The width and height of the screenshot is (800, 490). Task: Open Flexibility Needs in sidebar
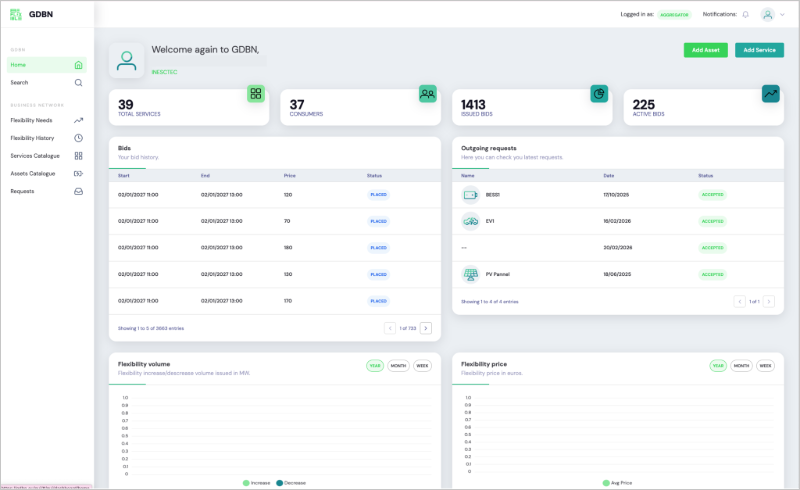coord(32,120)
